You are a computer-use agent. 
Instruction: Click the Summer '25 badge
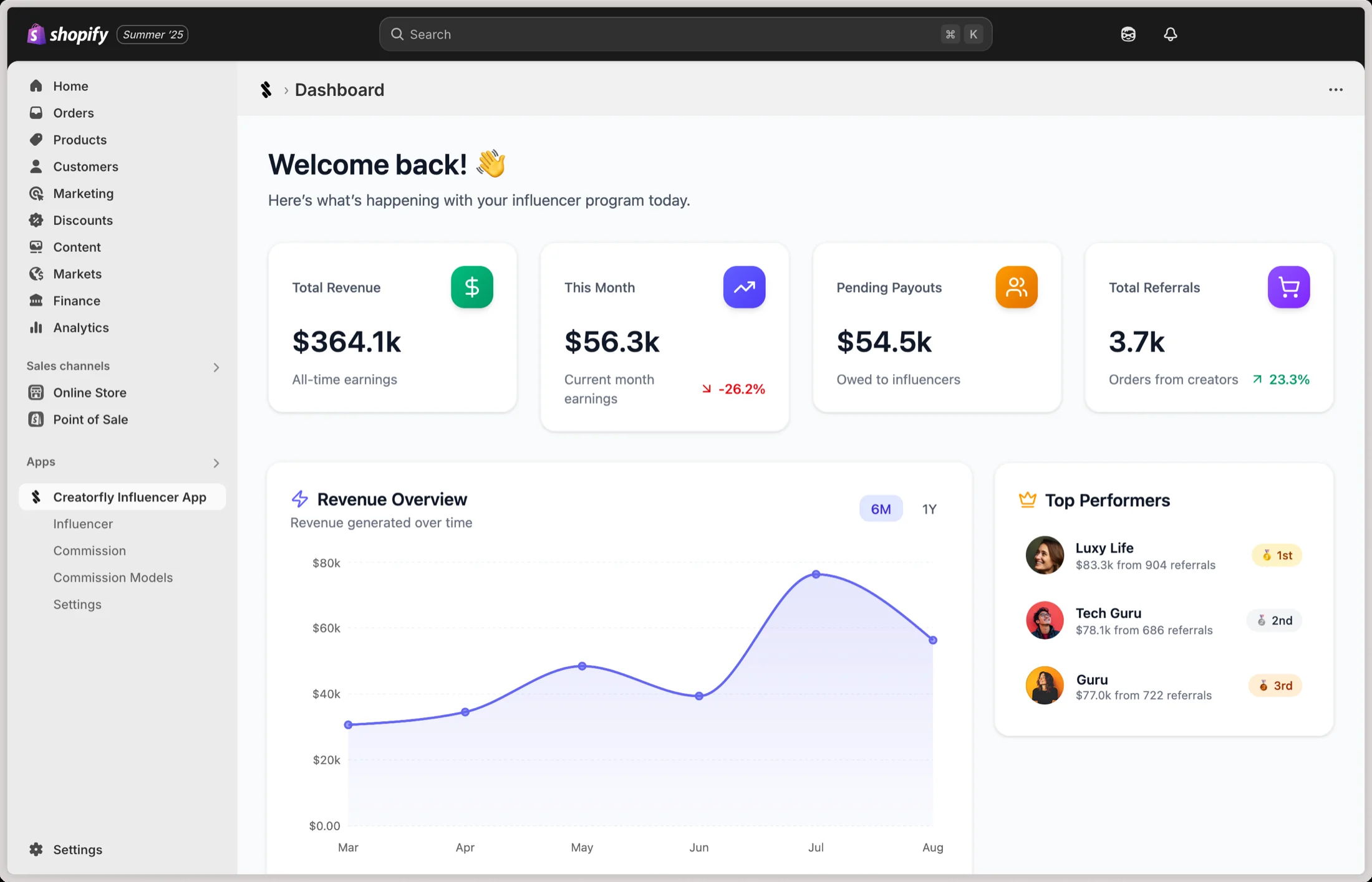click(153, 34)
